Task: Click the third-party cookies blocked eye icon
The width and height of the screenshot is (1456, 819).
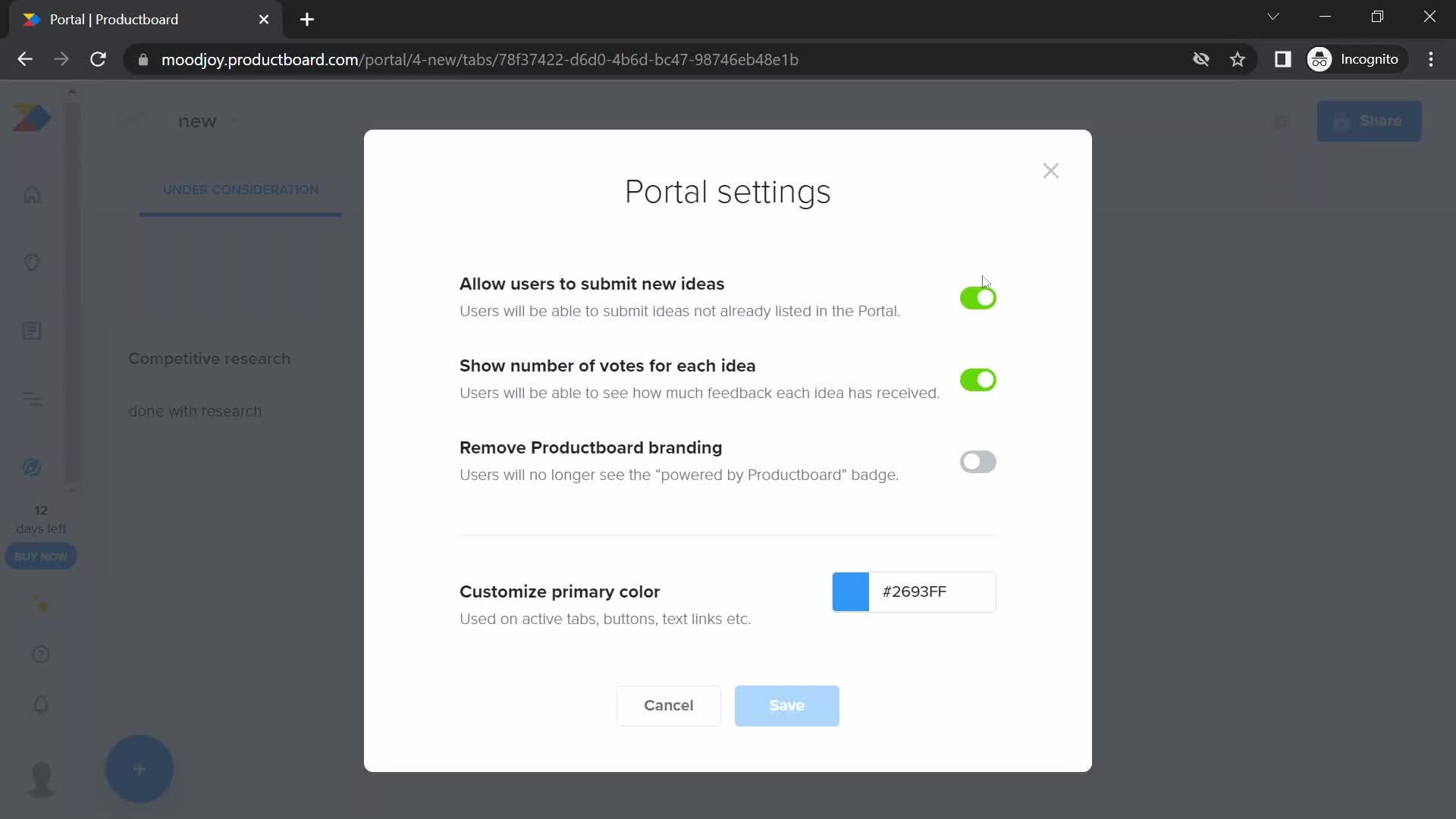Action: (x=1201, y=59)
